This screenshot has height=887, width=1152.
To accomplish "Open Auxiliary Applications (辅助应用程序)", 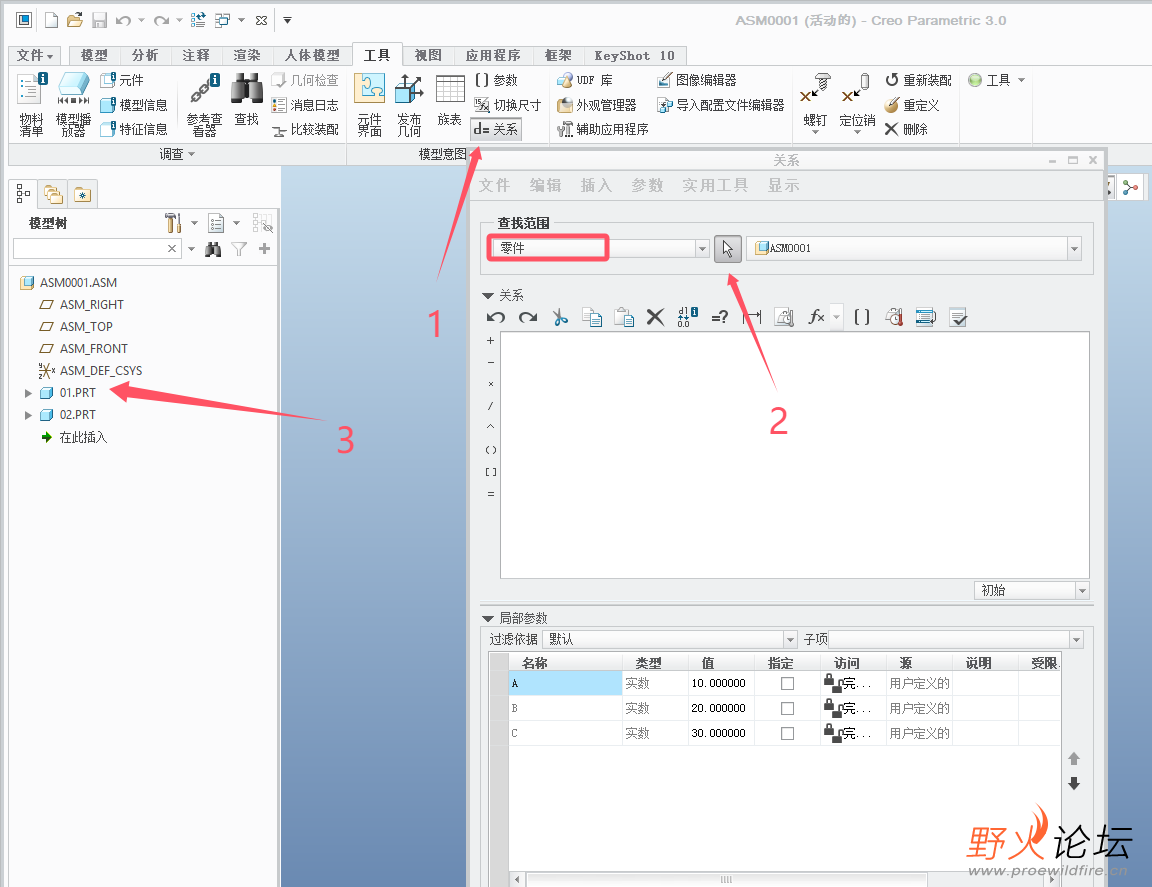I will [602, 129].
